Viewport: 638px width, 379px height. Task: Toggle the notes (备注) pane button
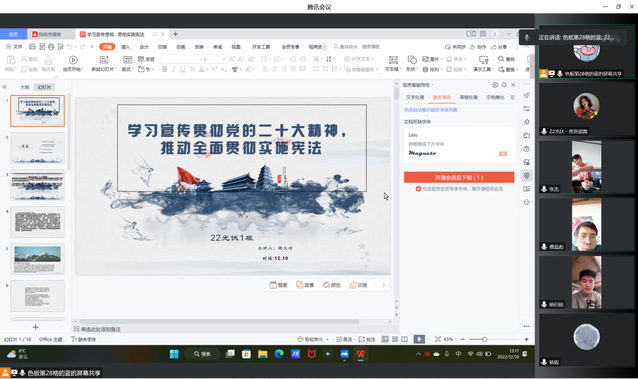(344, 339)
